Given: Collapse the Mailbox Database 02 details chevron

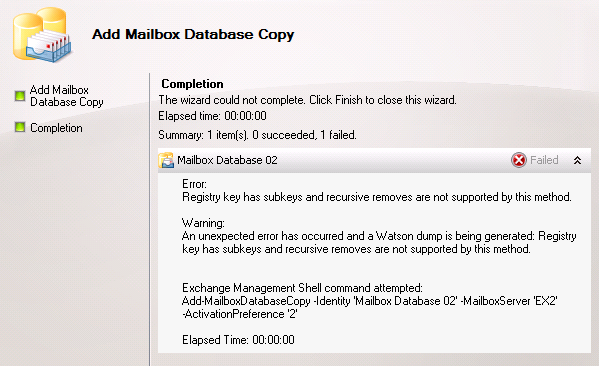Looking at the screenshot, I should coord(577,160).
